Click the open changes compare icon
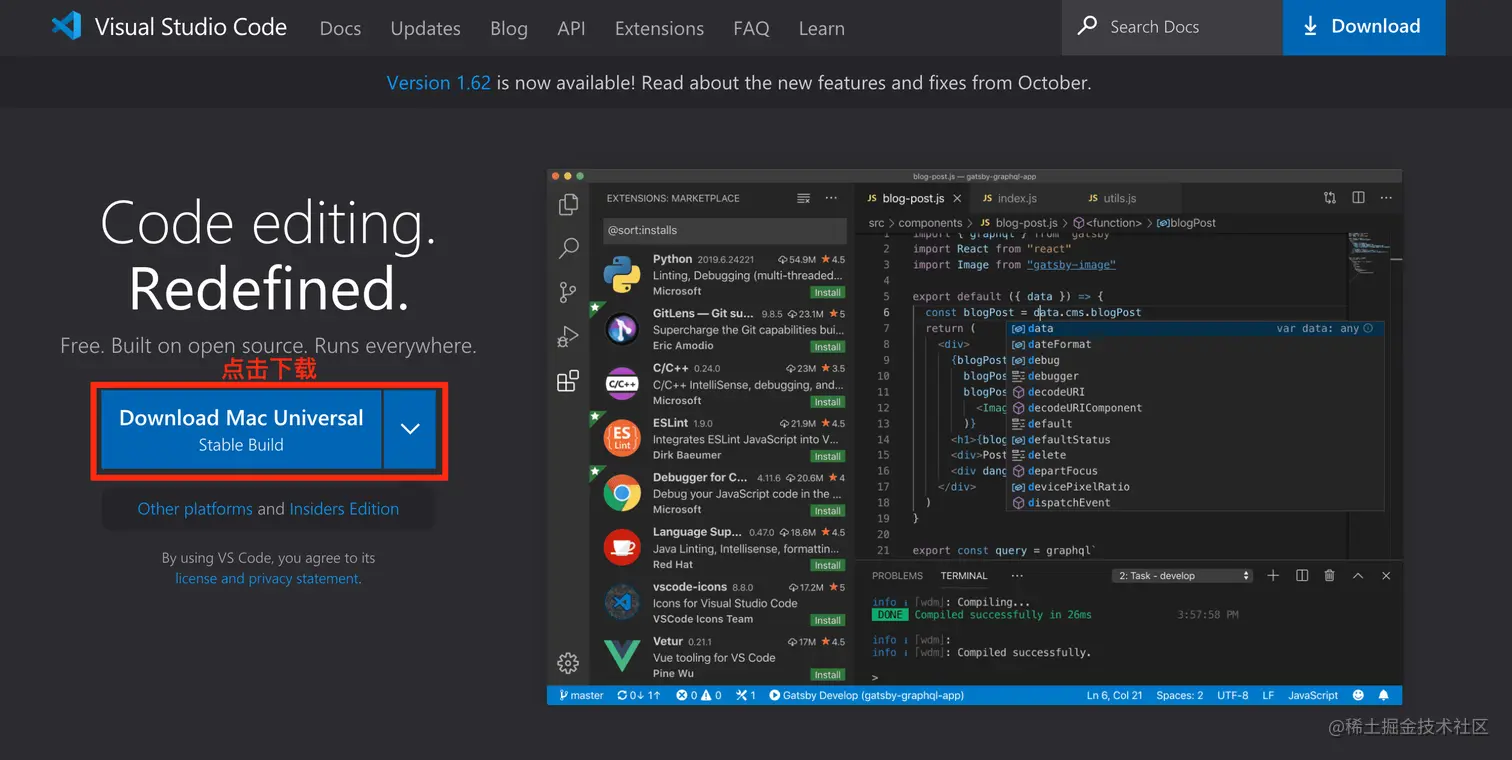Screen dimensions: 1512x760 click(x=1330, y=198)
